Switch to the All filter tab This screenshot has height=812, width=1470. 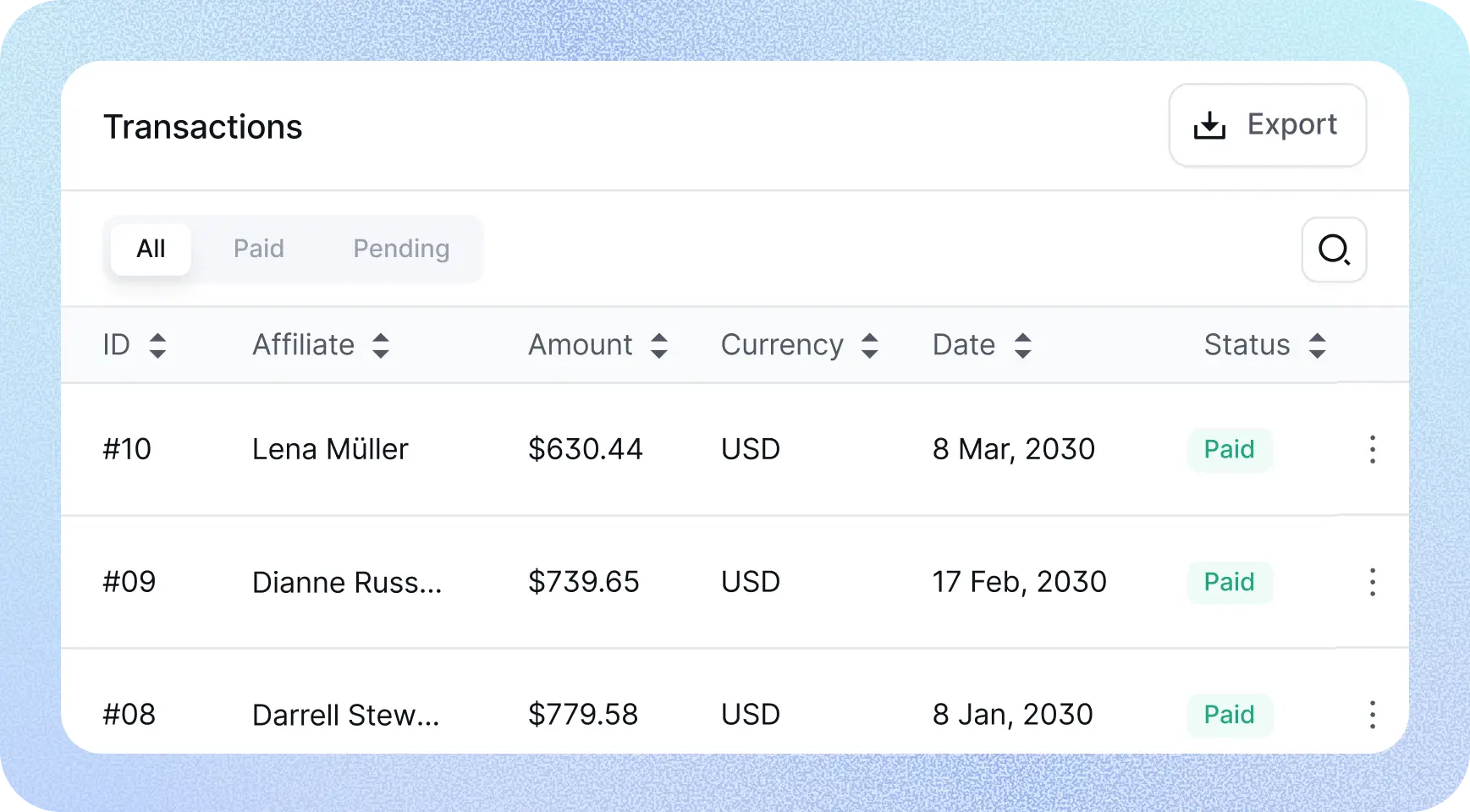[151, 249]
